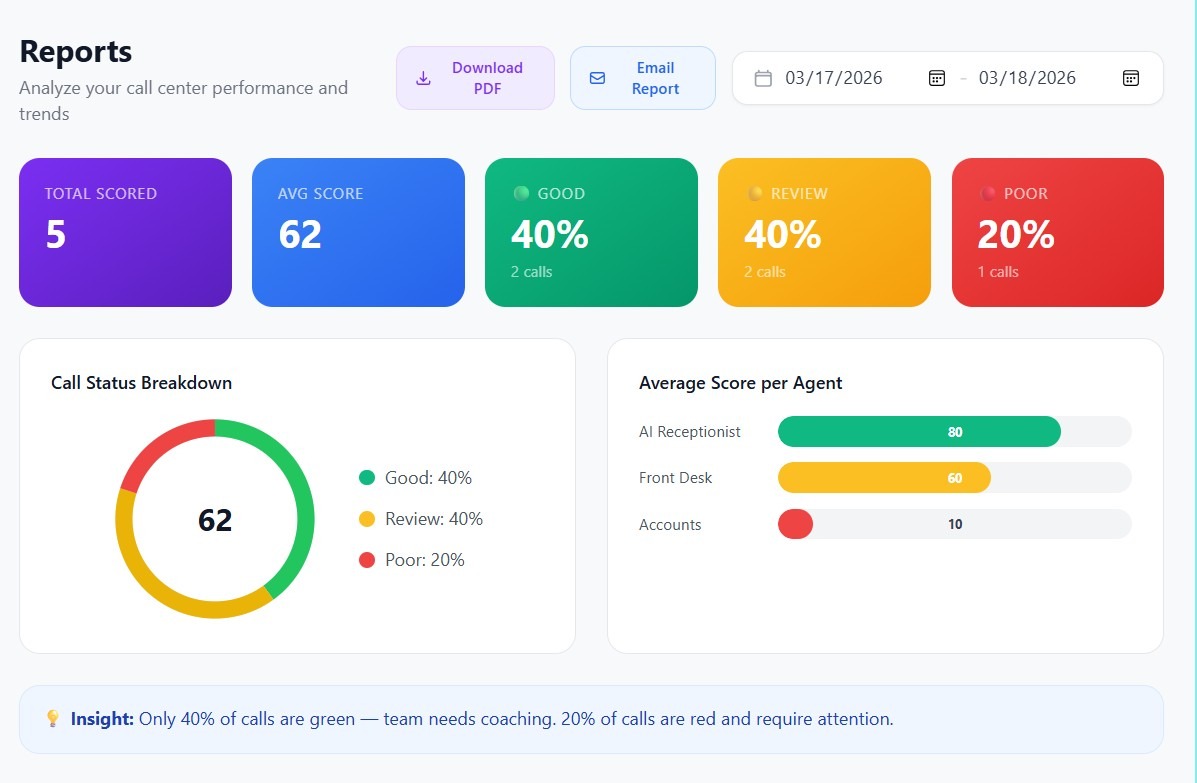
Task: Click the red dot on the POOR card
Action: tap(990, 193)
